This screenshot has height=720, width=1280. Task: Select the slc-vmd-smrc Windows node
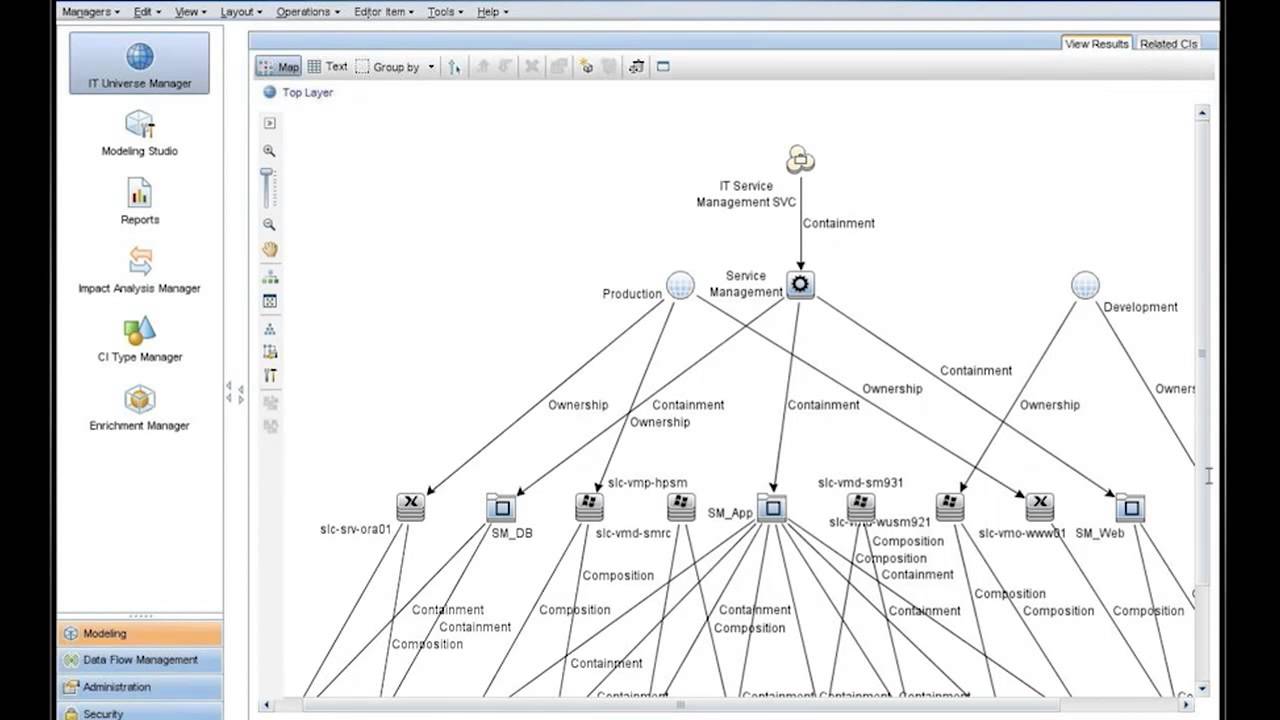tap(681, 507)
